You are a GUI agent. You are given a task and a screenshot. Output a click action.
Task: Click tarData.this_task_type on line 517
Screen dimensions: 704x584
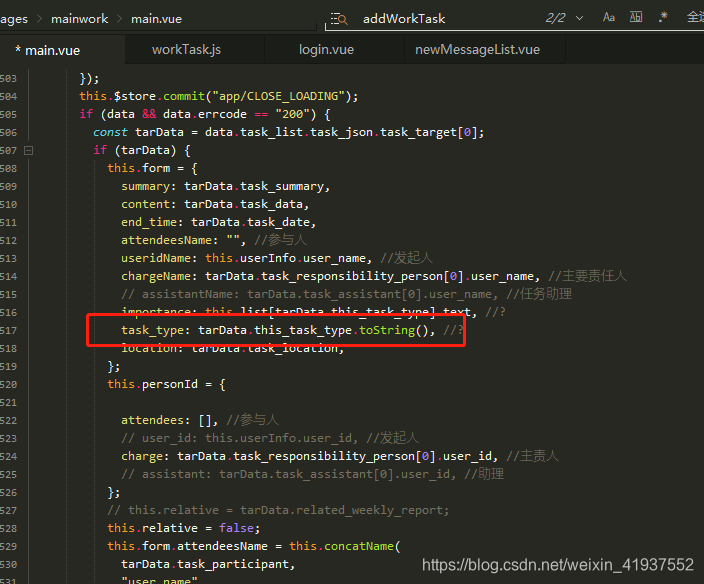(x=275, y=330)
